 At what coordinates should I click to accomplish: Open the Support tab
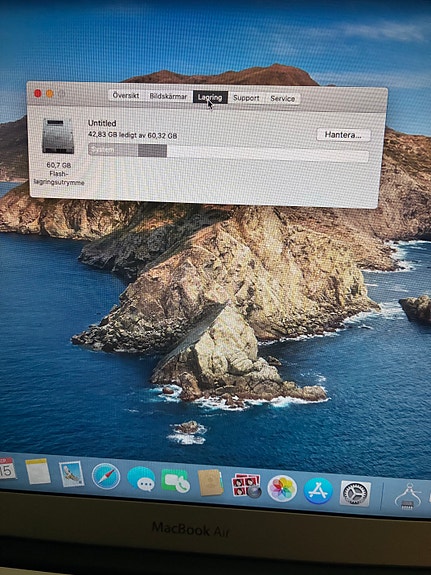pyautogui.click(x=246, y=98)
